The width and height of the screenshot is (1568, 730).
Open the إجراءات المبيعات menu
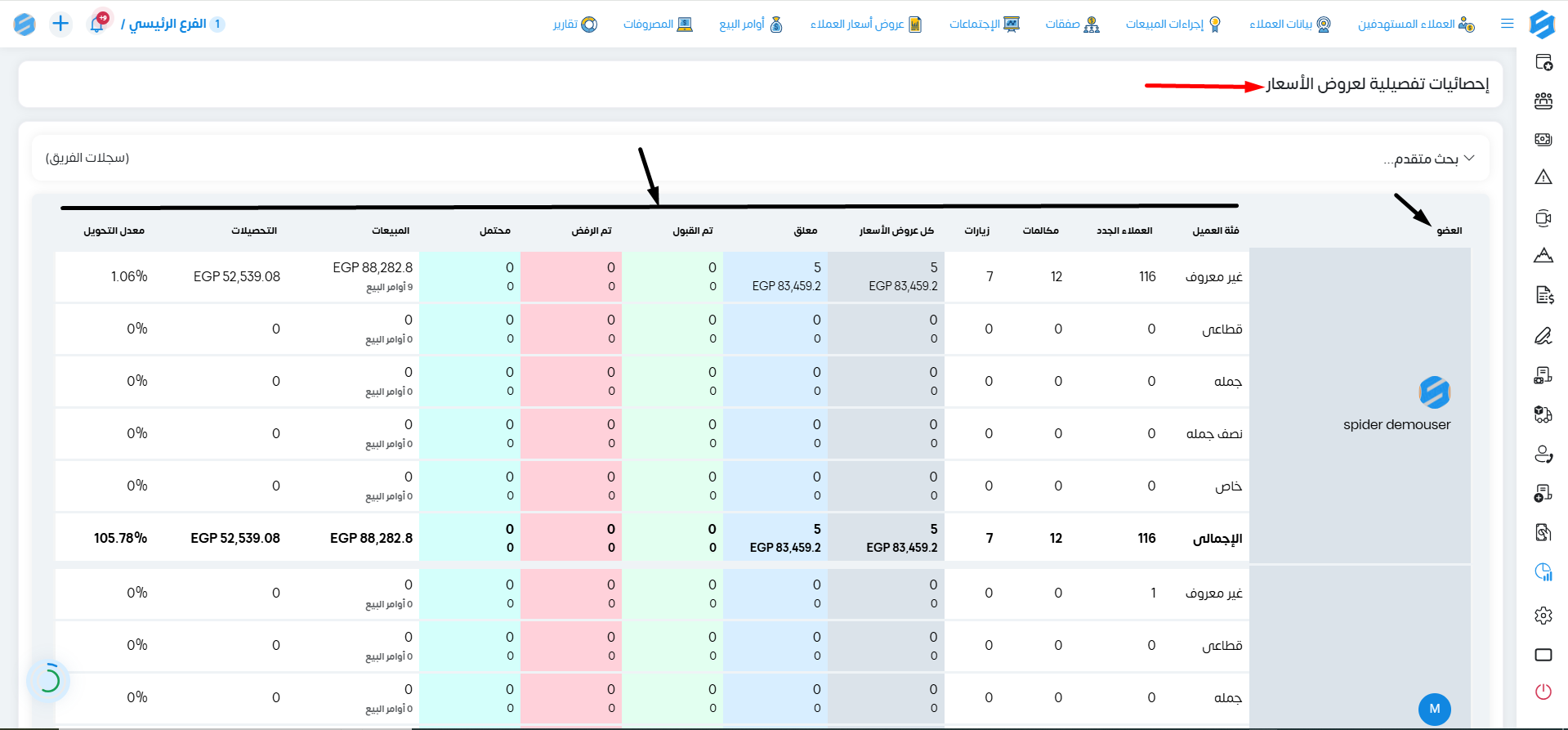pos(1173,24)
